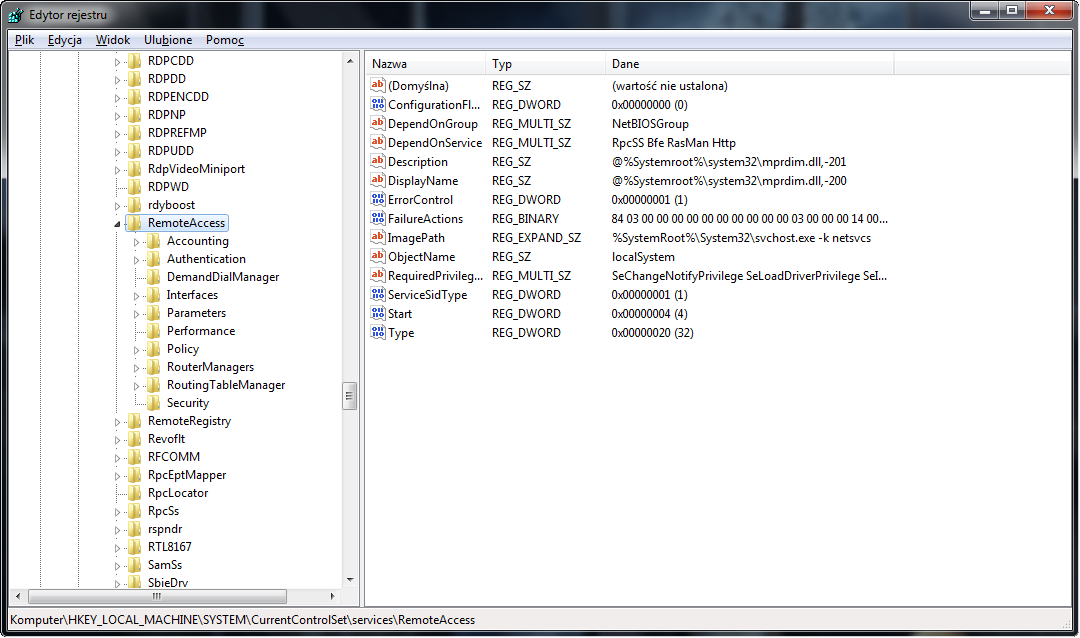Expand the Authentication subkey
The width and height of the screenshot is (1080, 638).
pyautogui.click(x=136, y=260)
